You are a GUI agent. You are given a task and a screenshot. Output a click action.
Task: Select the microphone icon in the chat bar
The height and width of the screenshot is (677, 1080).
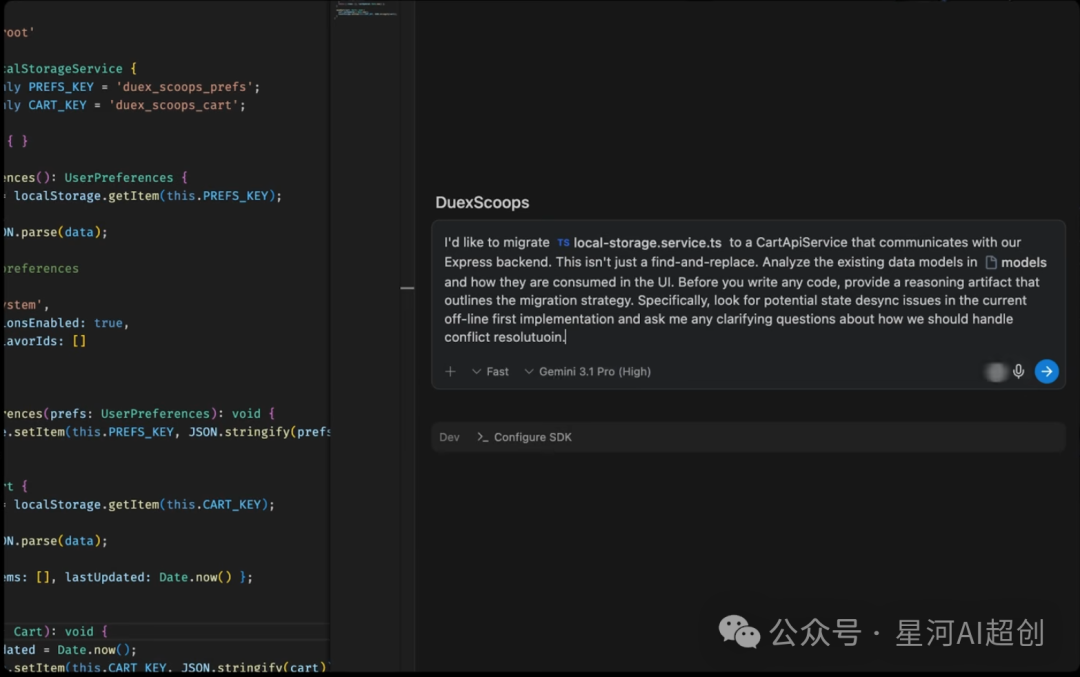1018,371
